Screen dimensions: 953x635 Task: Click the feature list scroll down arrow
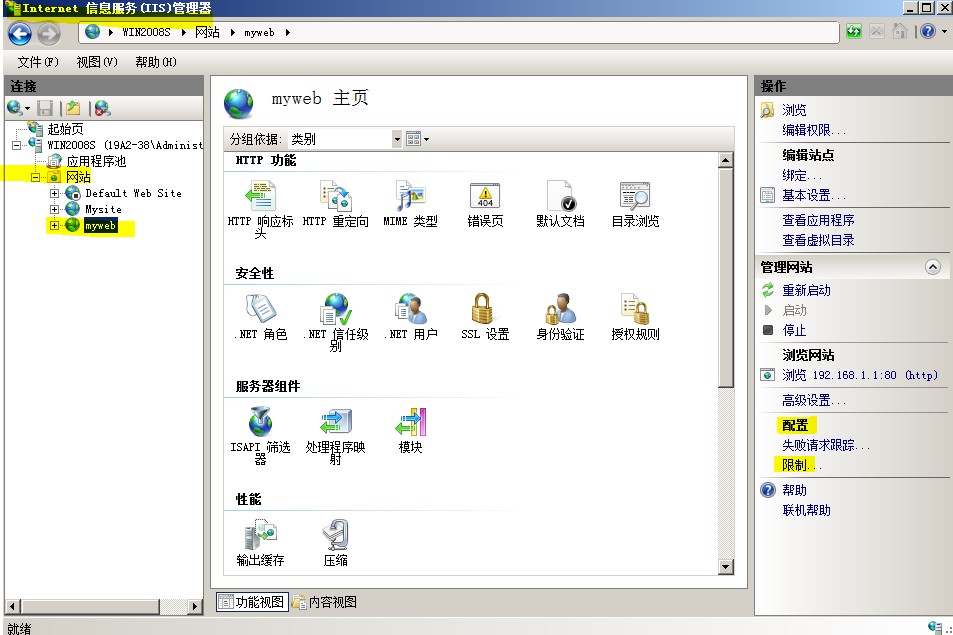pos(725,567)
